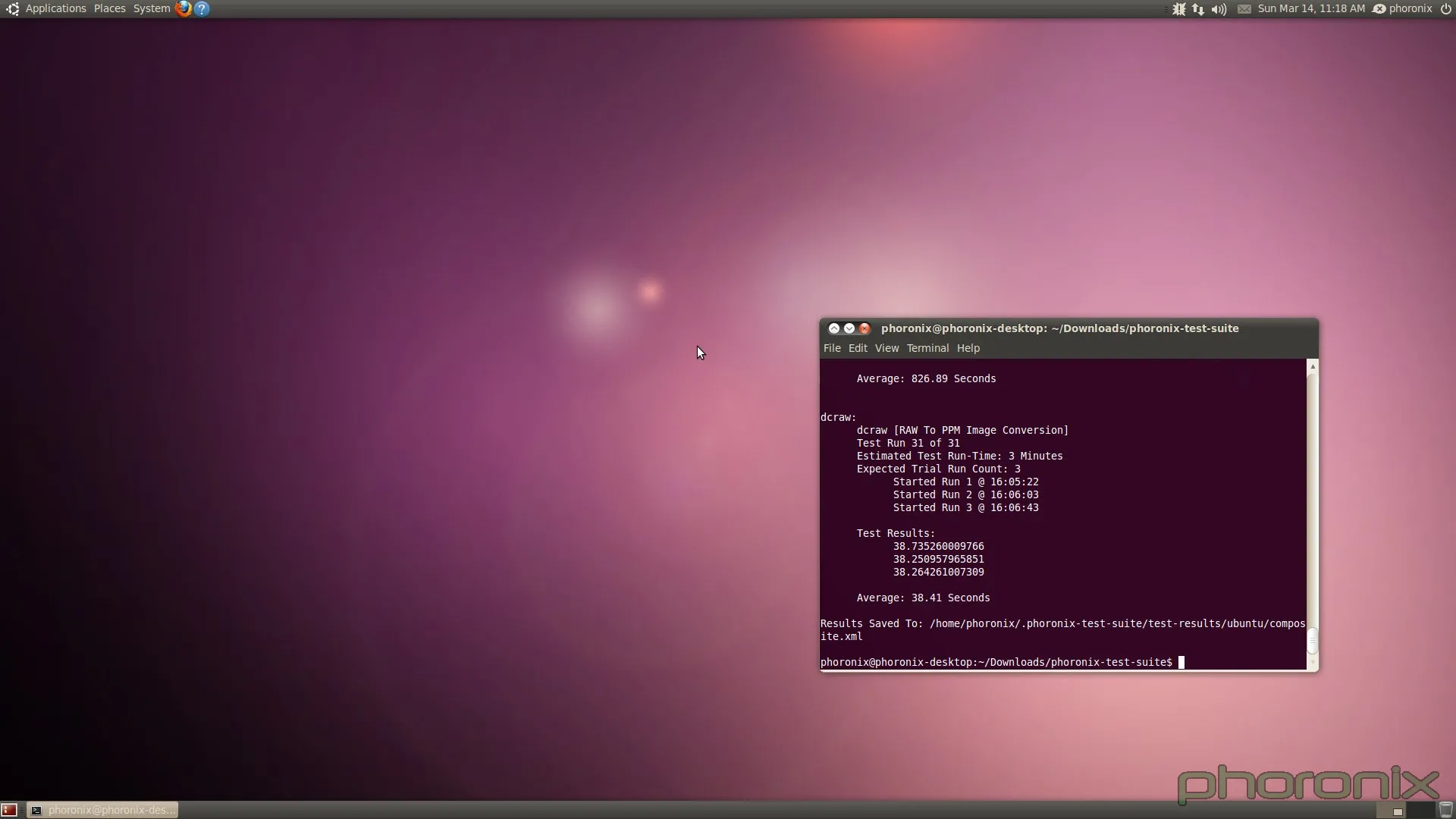Open the Places menu
Image resolution: width=1456 pixels, height=819 pixels.
click(x=110, y=9)
